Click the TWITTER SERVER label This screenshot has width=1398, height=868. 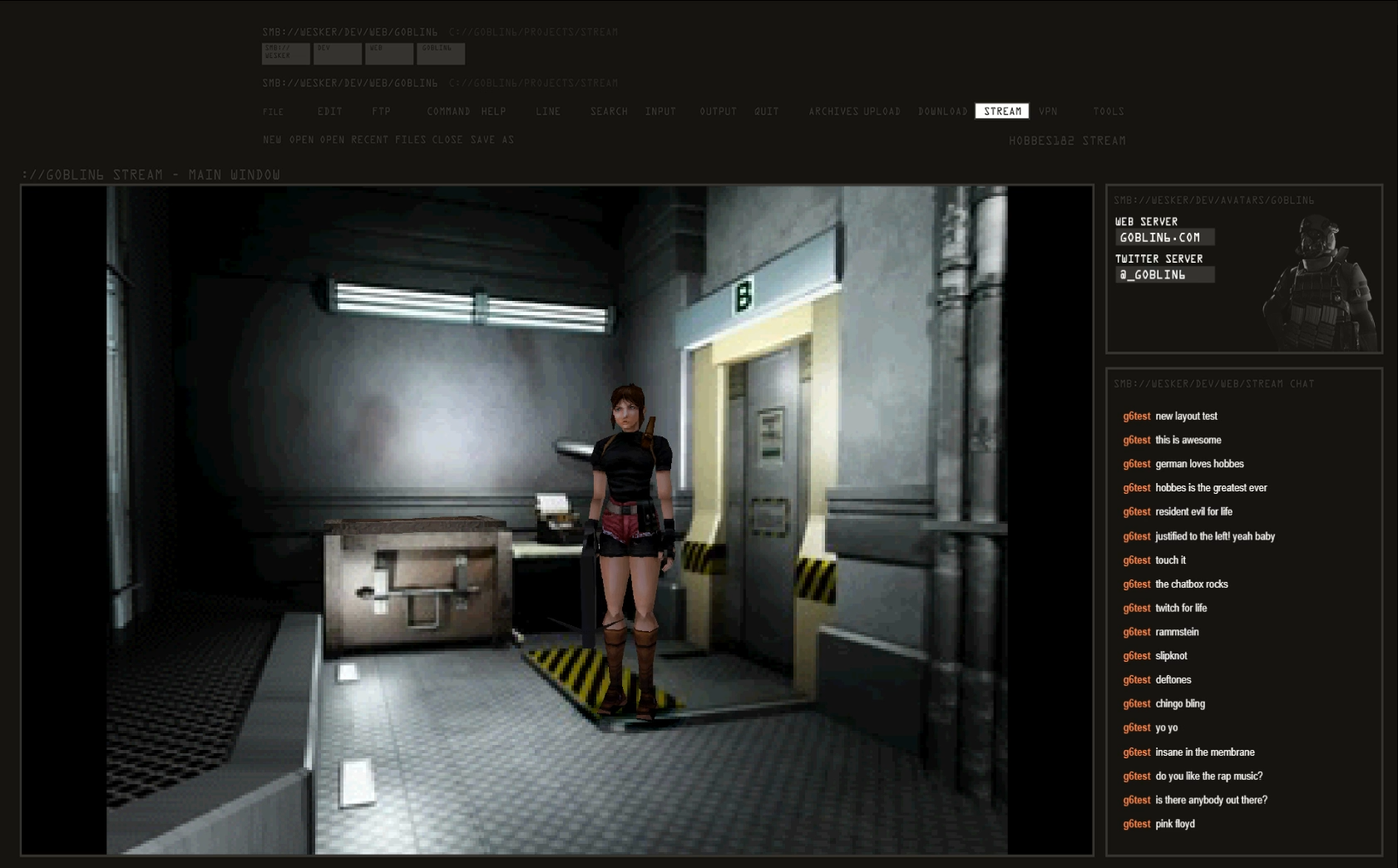1158,259
